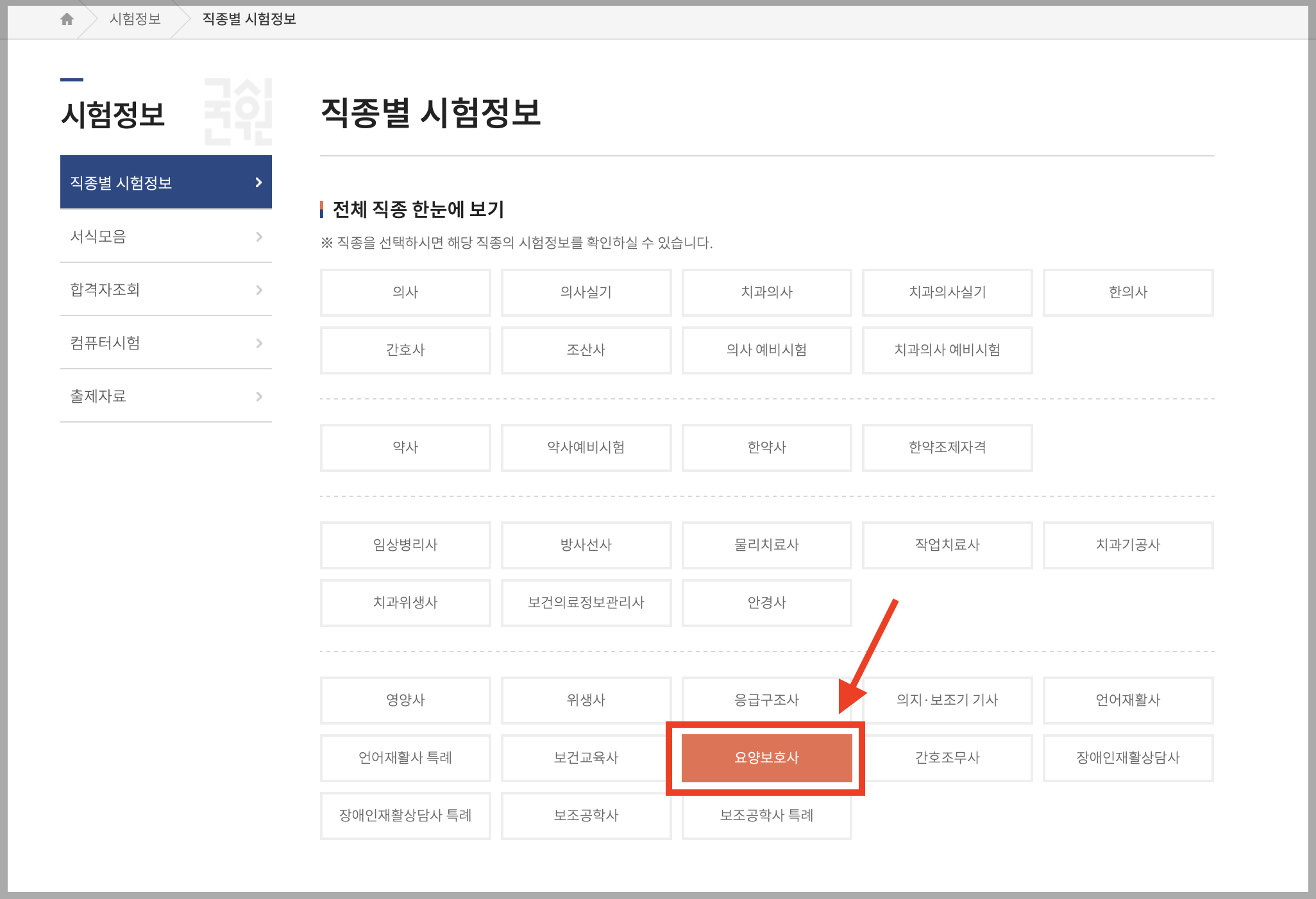
Task: Open 출제자료 sidebar menu item
Action: click(98, 396)
